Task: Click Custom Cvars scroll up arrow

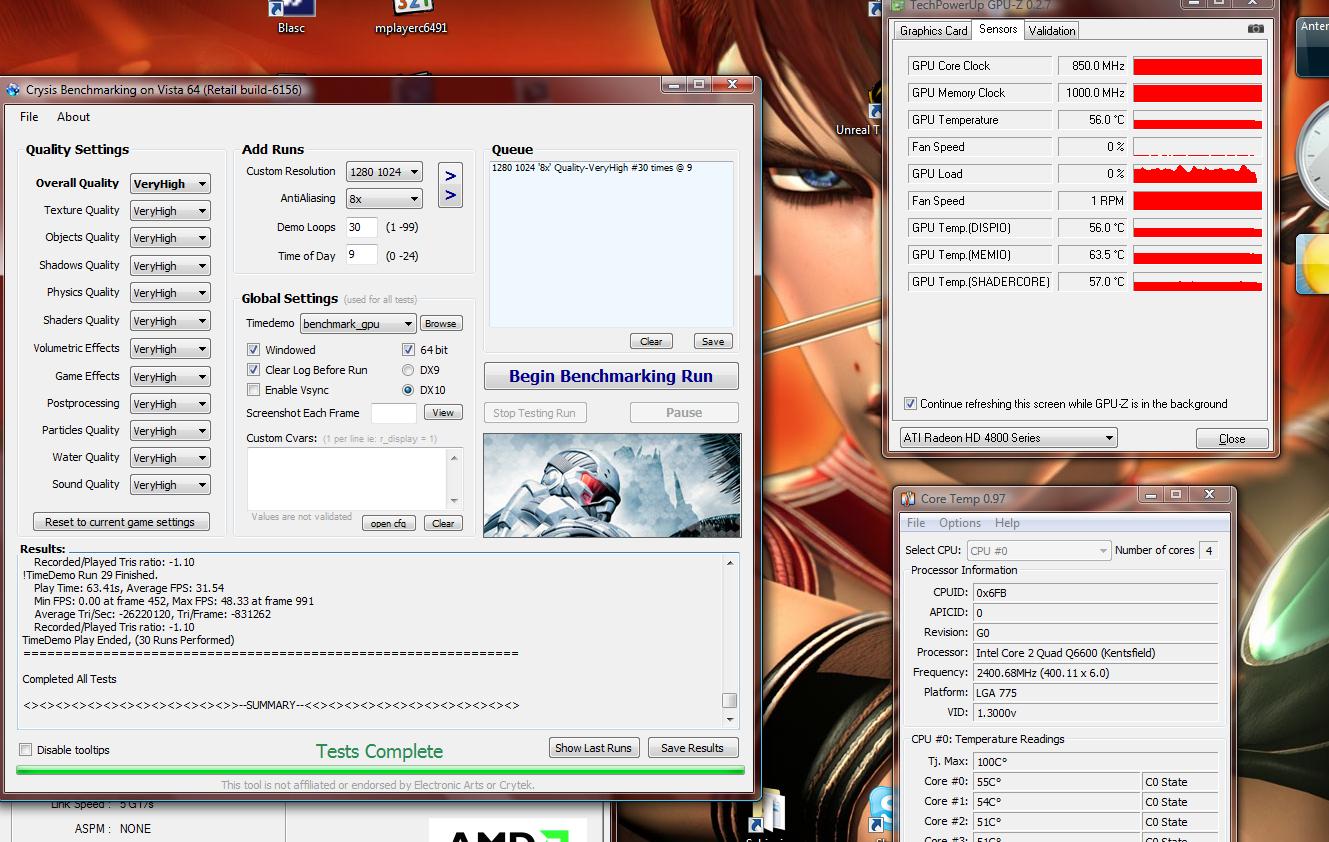Action: [455, 457]
